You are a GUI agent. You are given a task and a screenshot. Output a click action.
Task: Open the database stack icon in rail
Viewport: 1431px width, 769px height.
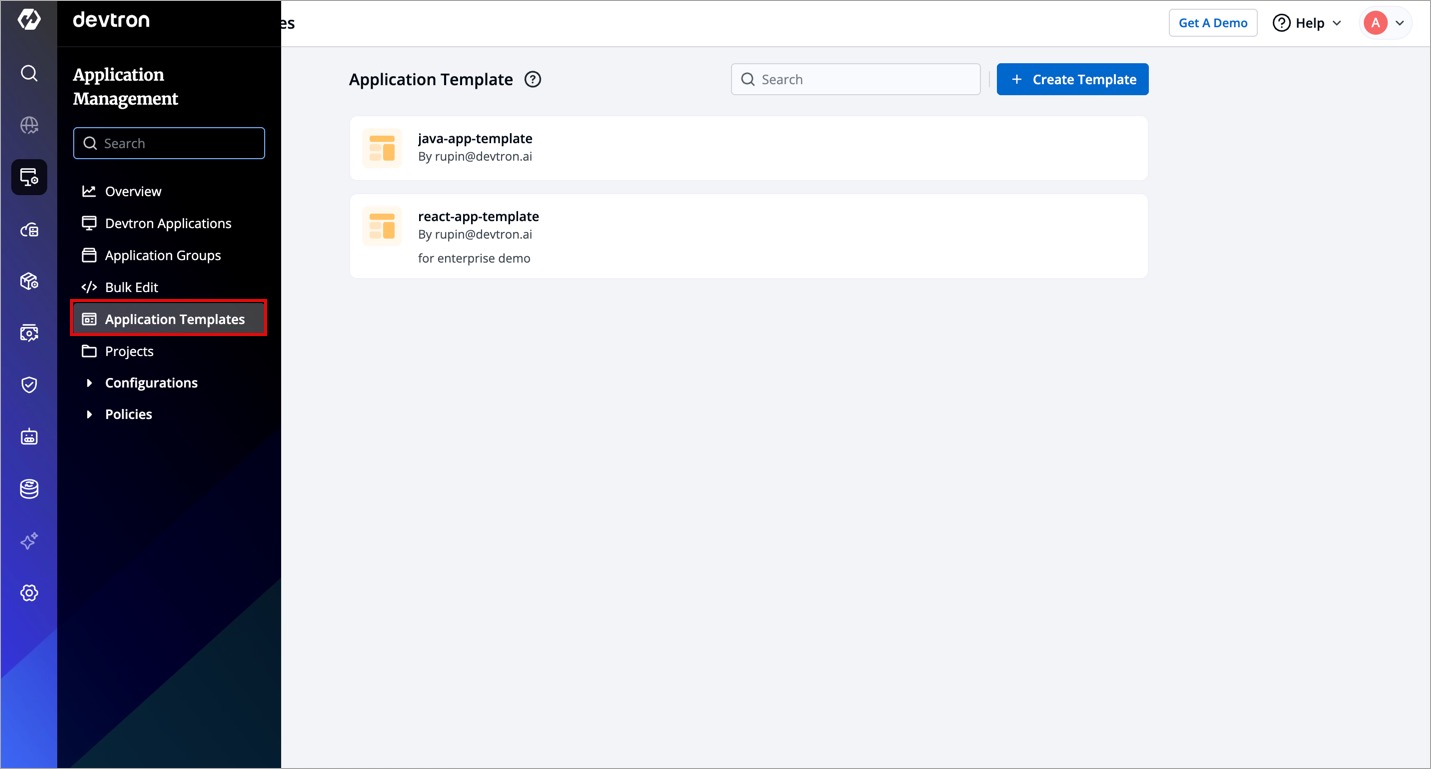coord(29,489)
